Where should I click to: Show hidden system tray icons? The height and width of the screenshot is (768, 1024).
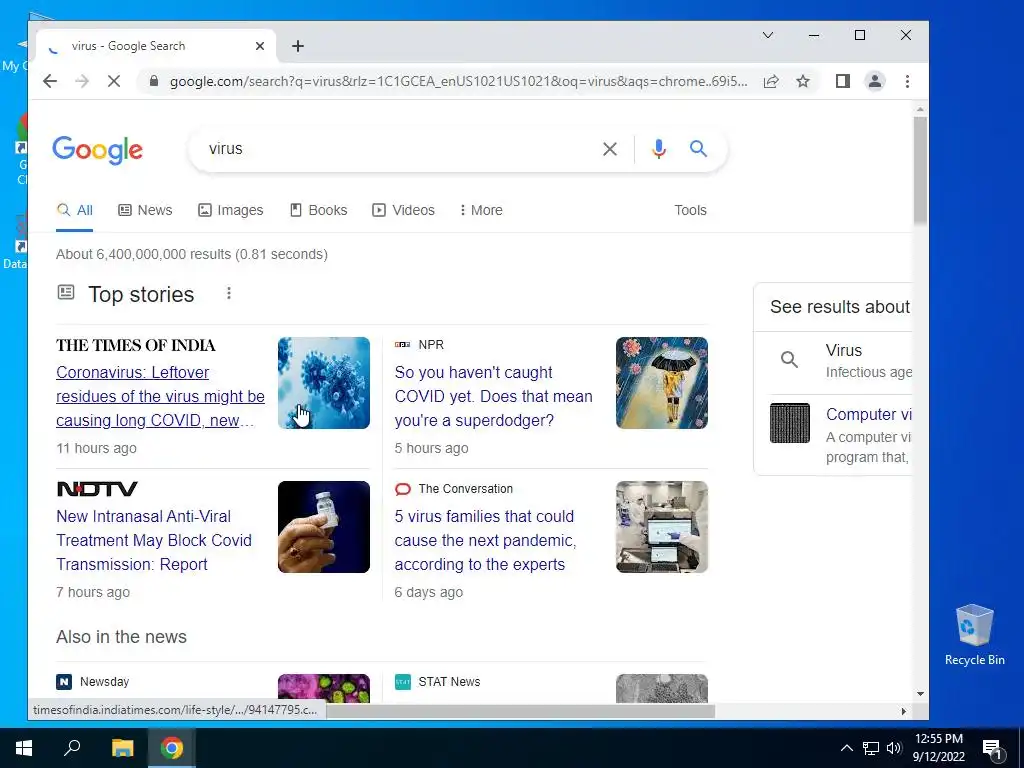846,748
